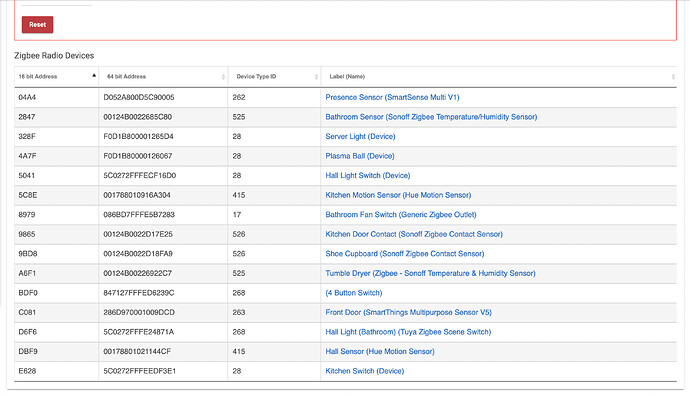Select 16 bit address 04A4
The image size is (690, 396).
pos(27,97)
